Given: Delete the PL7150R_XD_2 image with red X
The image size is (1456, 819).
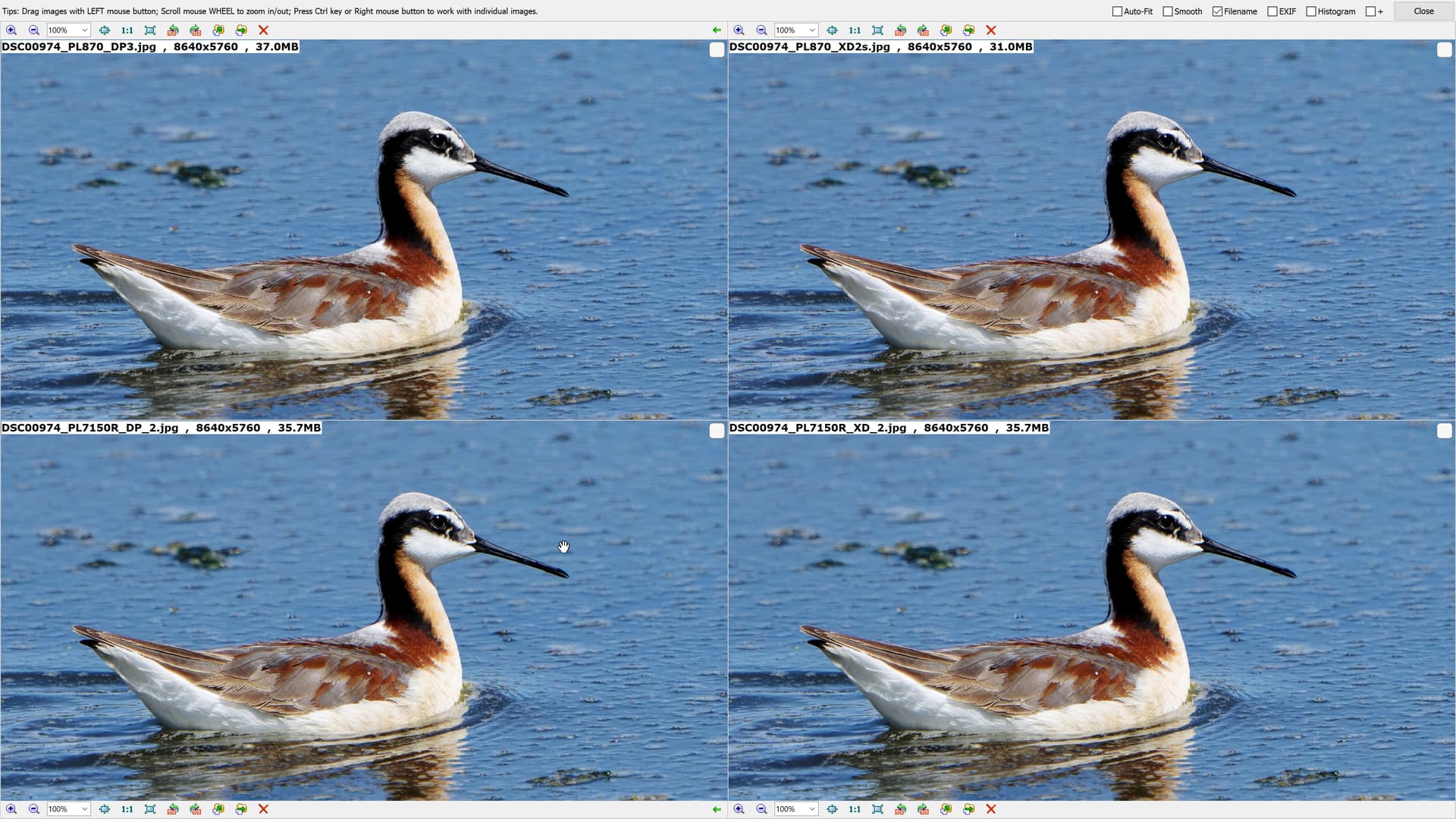Looking at the screenshot, I should click(991, 809).
